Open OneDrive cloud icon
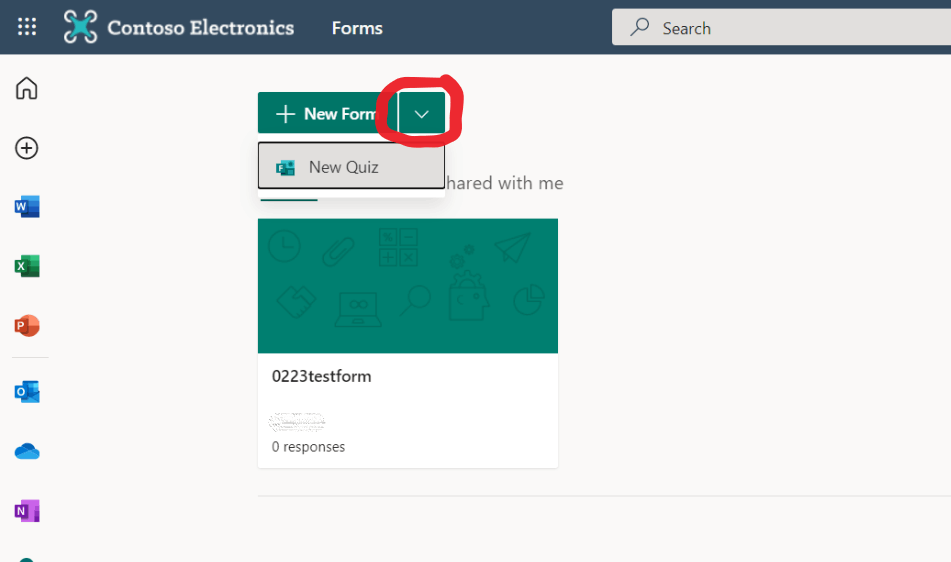 coord(27,452)
